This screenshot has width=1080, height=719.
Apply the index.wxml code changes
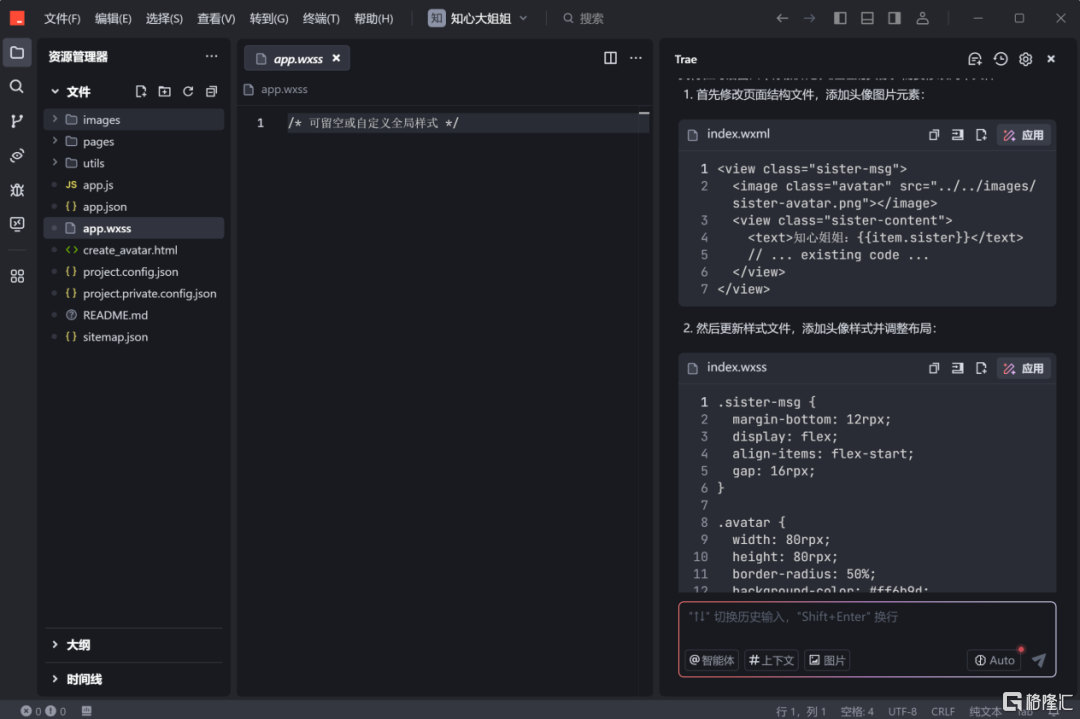point(1024,135)
